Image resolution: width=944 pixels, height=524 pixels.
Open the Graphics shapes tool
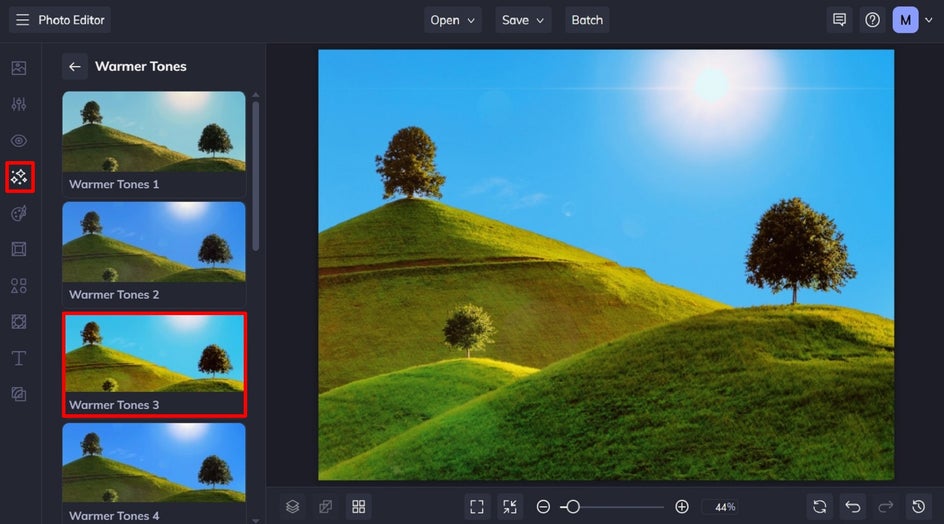[x=19, y=285]
